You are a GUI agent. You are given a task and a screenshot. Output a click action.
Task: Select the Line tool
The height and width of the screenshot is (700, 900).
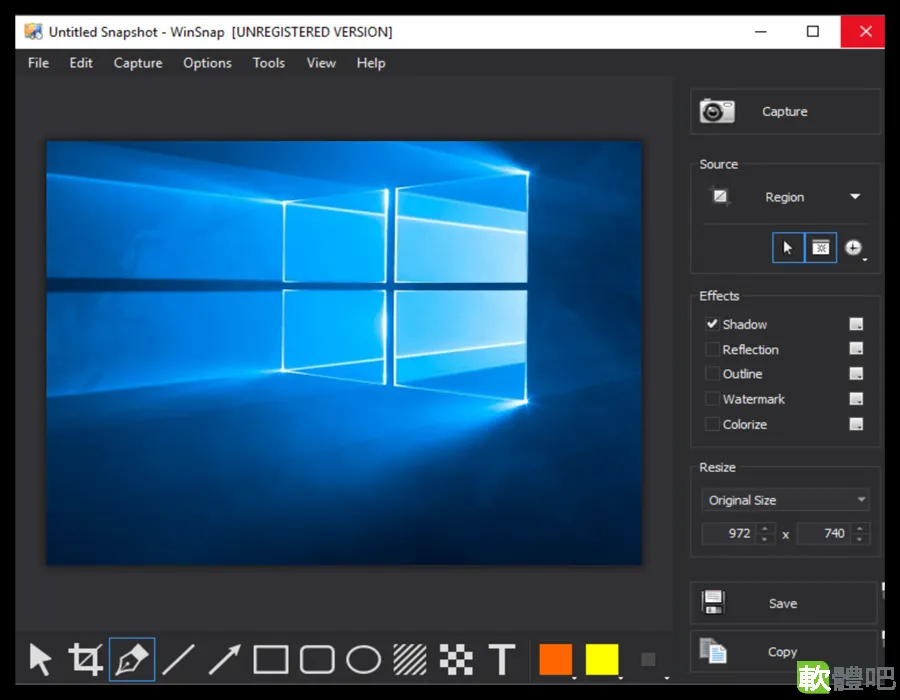[x=179, y=659]
